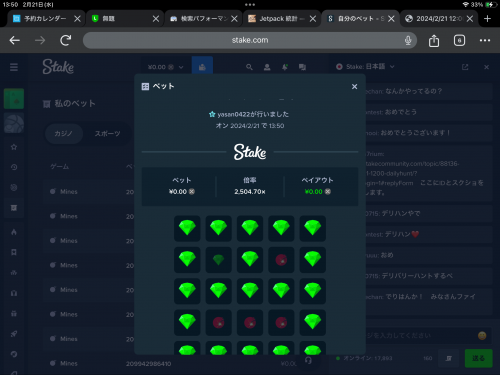Screen dimensions: 500x375
Task: Open the browser share icon
Action: (434, 41)
